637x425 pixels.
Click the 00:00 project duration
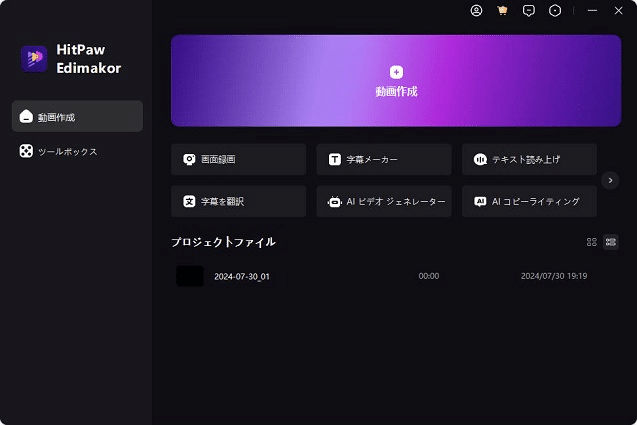(x=429, y=276)
